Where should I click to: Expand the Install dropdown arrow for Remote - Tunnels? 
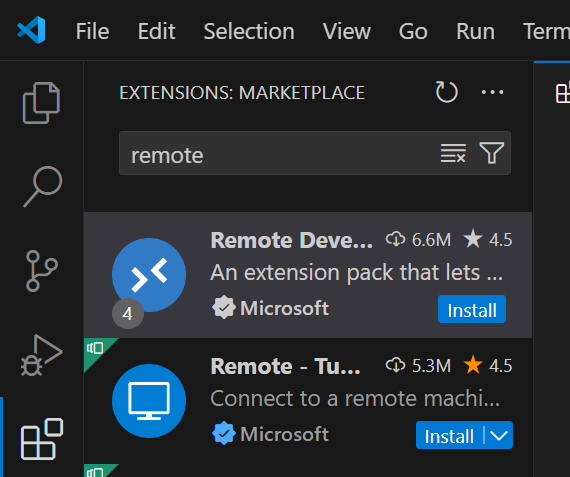pyautogui.click(x=499, y=436)
